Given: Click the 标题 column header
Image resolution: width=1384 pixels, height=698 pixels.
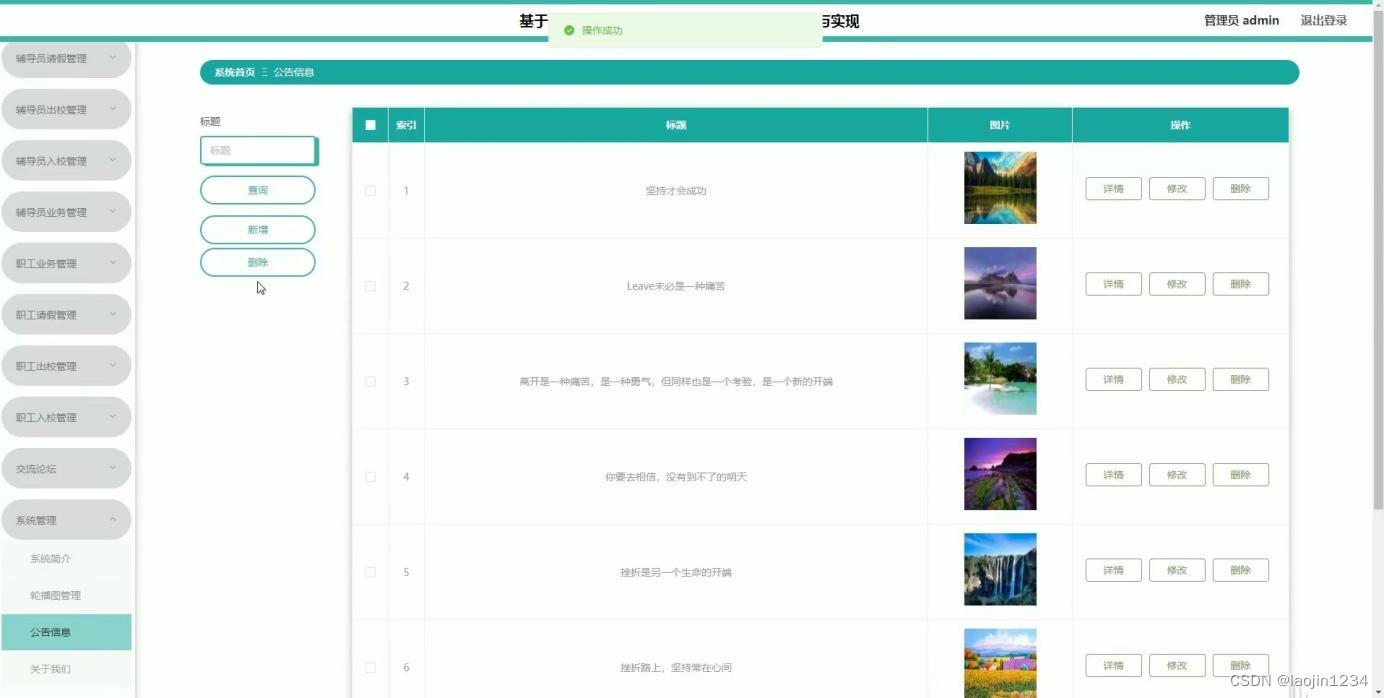Looking at the screenshot, I should (x=676, y=125).
